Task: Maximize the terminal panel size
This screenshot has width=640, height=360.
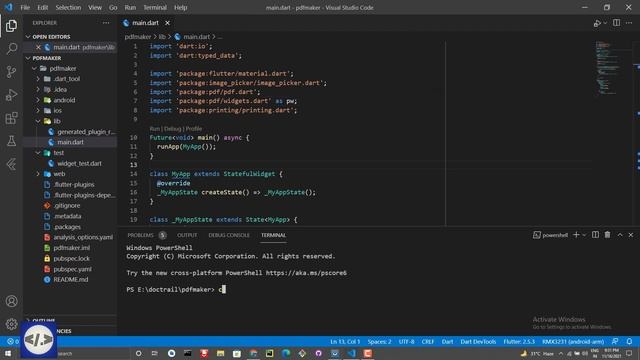Action: click(620, 235)
